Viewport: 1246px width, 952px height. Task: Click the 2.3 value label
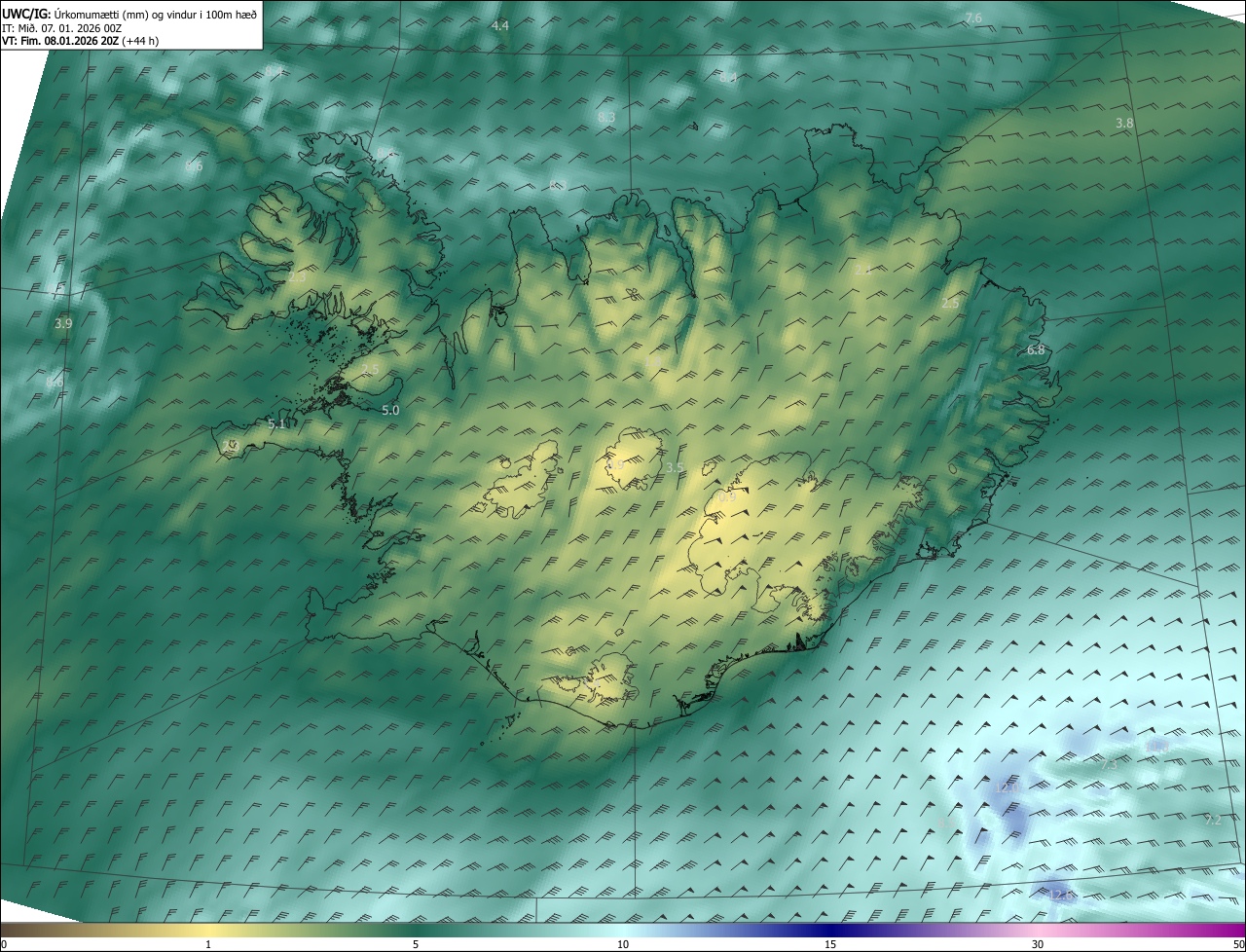pyautogui.click(x=297, y=277)
